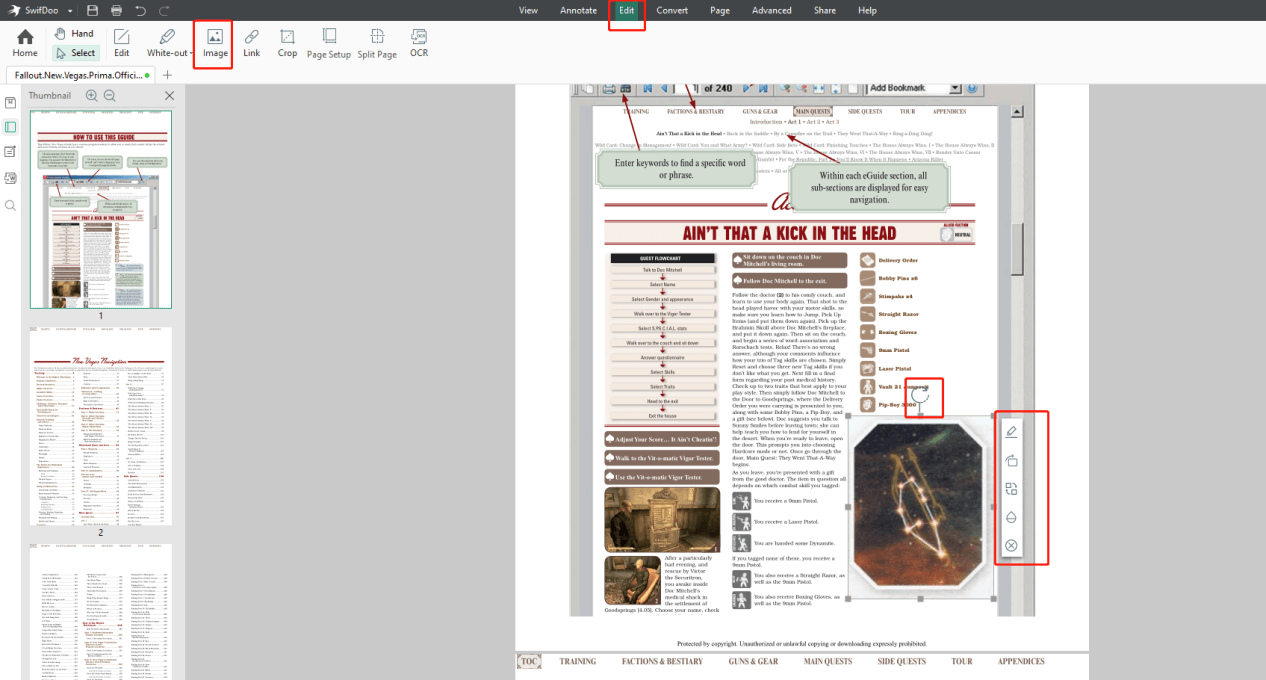Delete the selected image via the X icon

(1011, 545)
